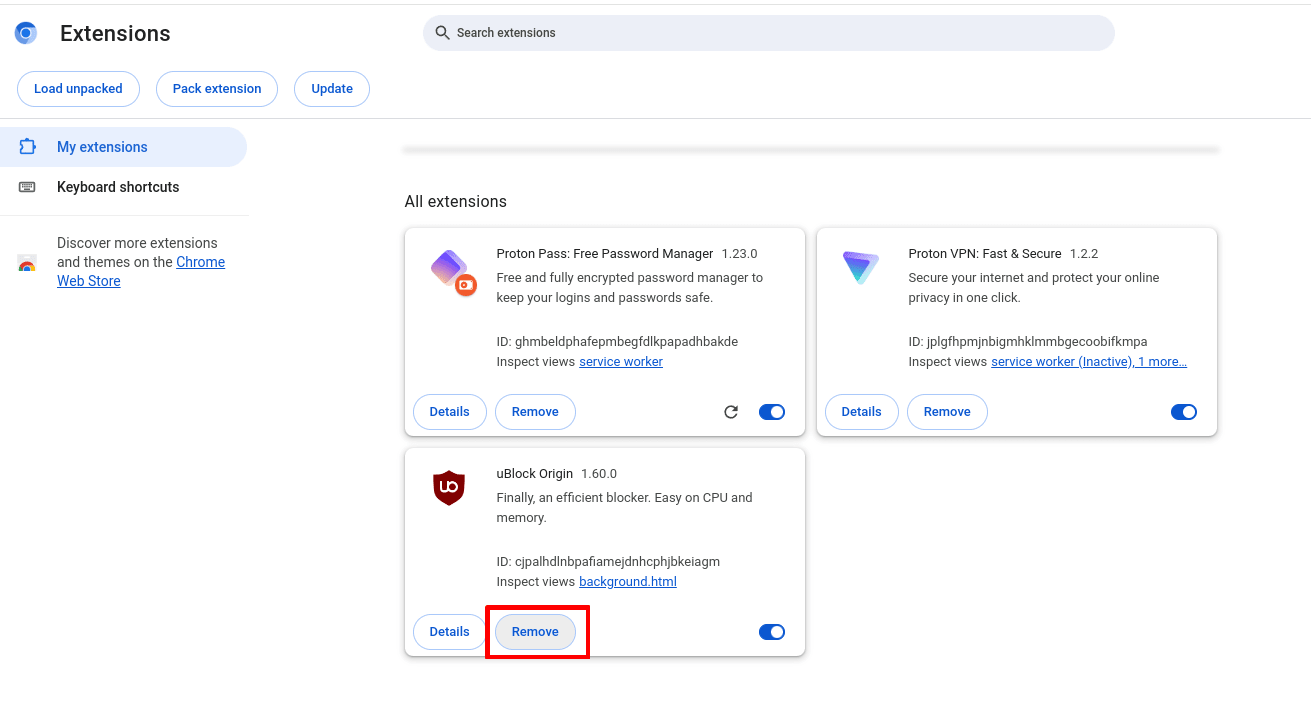
Task: Click the uBlock Origin name text
Action: [x=535, y=474]
